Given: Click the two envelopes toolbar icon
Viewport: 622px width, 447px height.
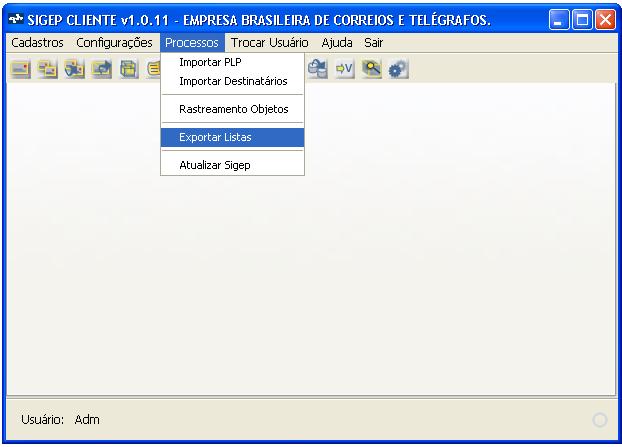Looking at the screenshot, I should 47,69.
